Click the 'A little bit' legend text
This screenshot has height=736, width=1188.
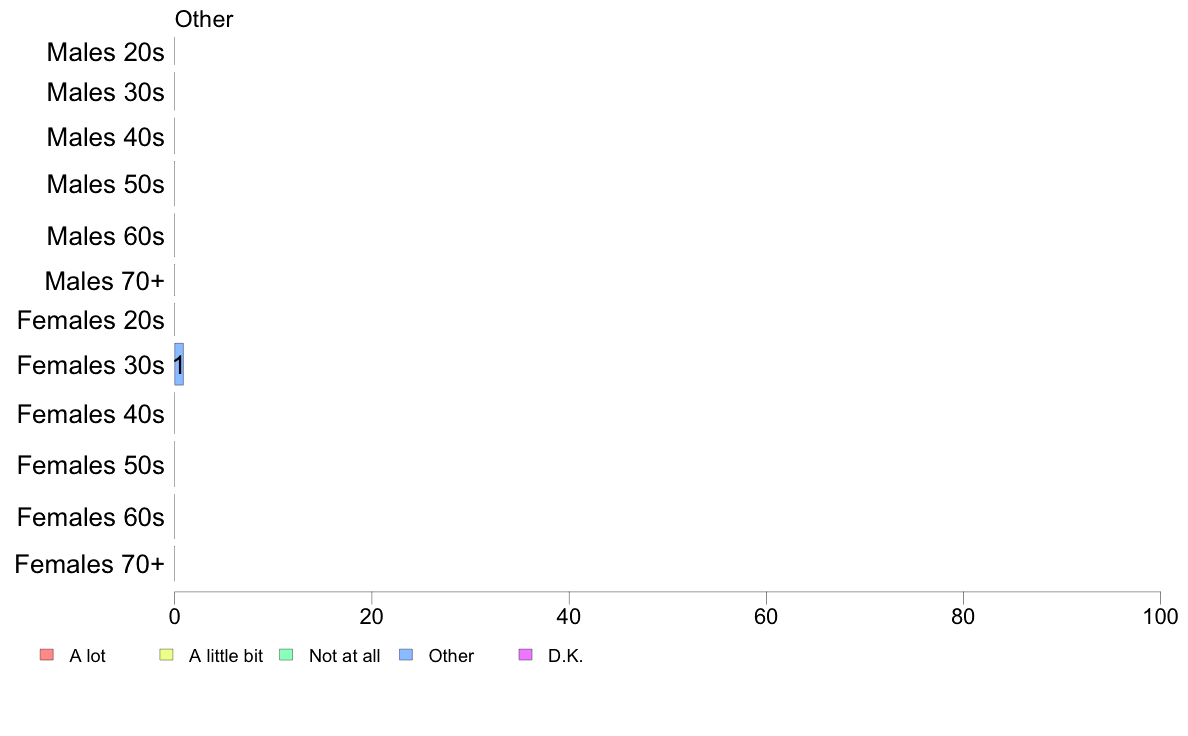point(226,656)
